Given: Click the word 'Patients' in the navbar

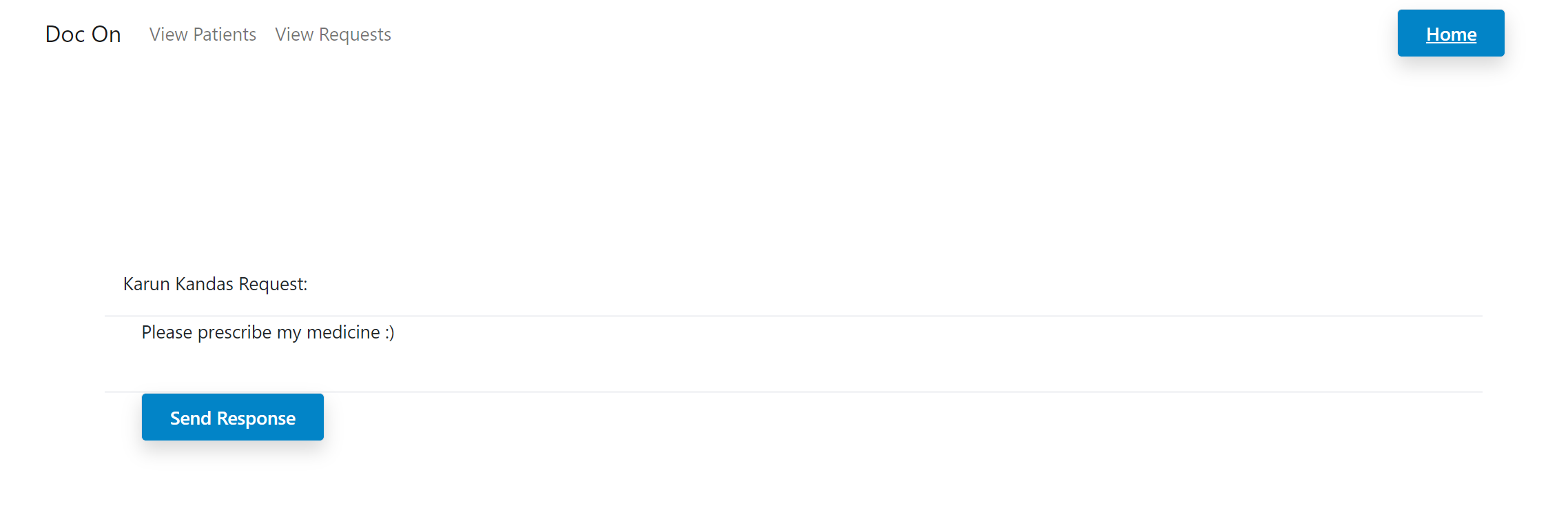Looking at the screenshot, I should pos(225,34).
